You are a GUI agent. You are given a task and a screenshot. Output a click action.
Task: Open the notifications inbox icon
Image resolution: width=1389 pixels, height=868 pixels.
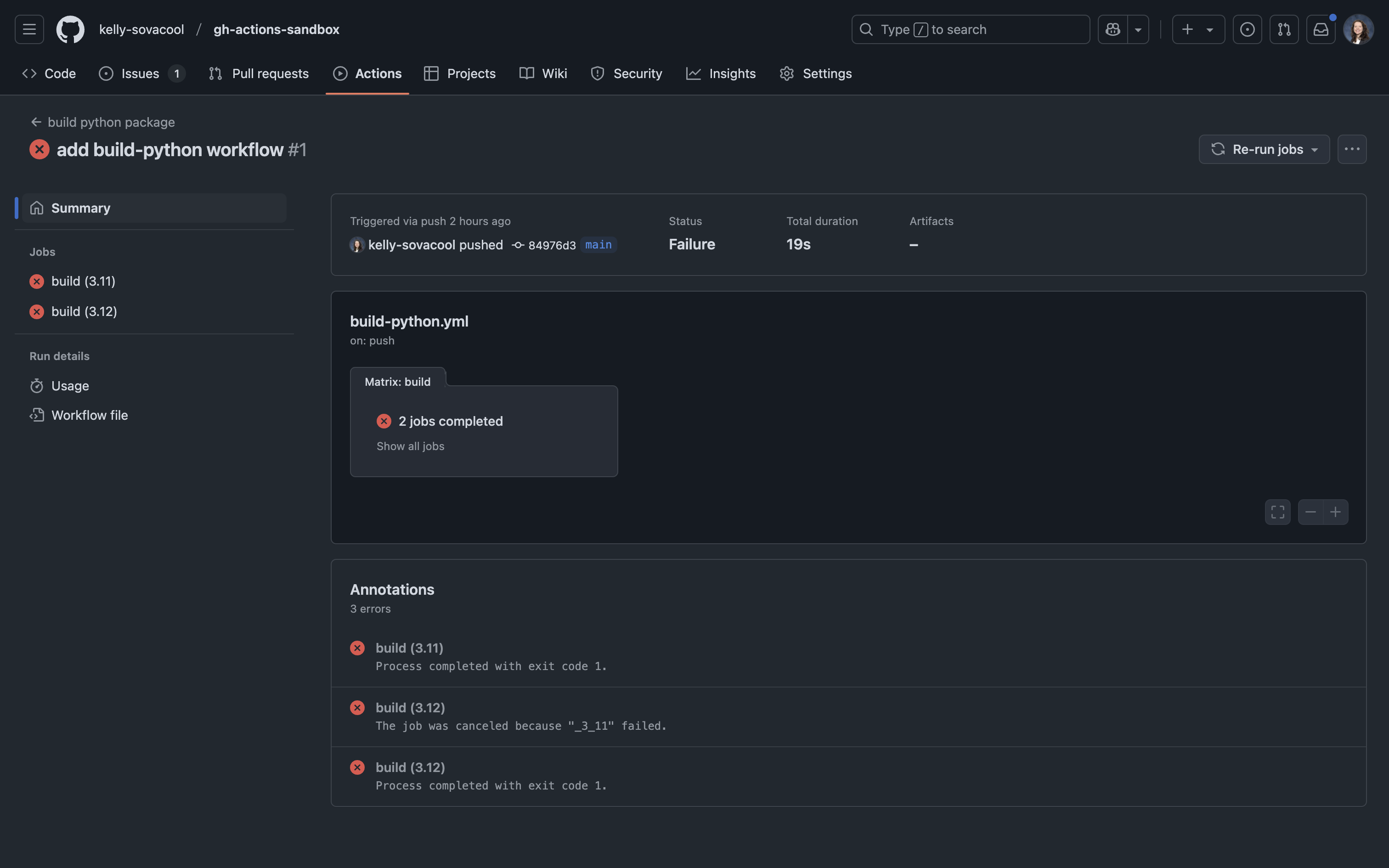(x=1320, y=29)
